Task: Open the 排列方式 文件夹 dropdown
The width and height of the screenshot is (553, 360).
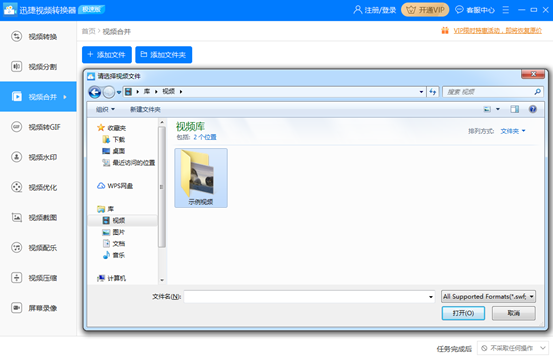Action: pos(513,131)
